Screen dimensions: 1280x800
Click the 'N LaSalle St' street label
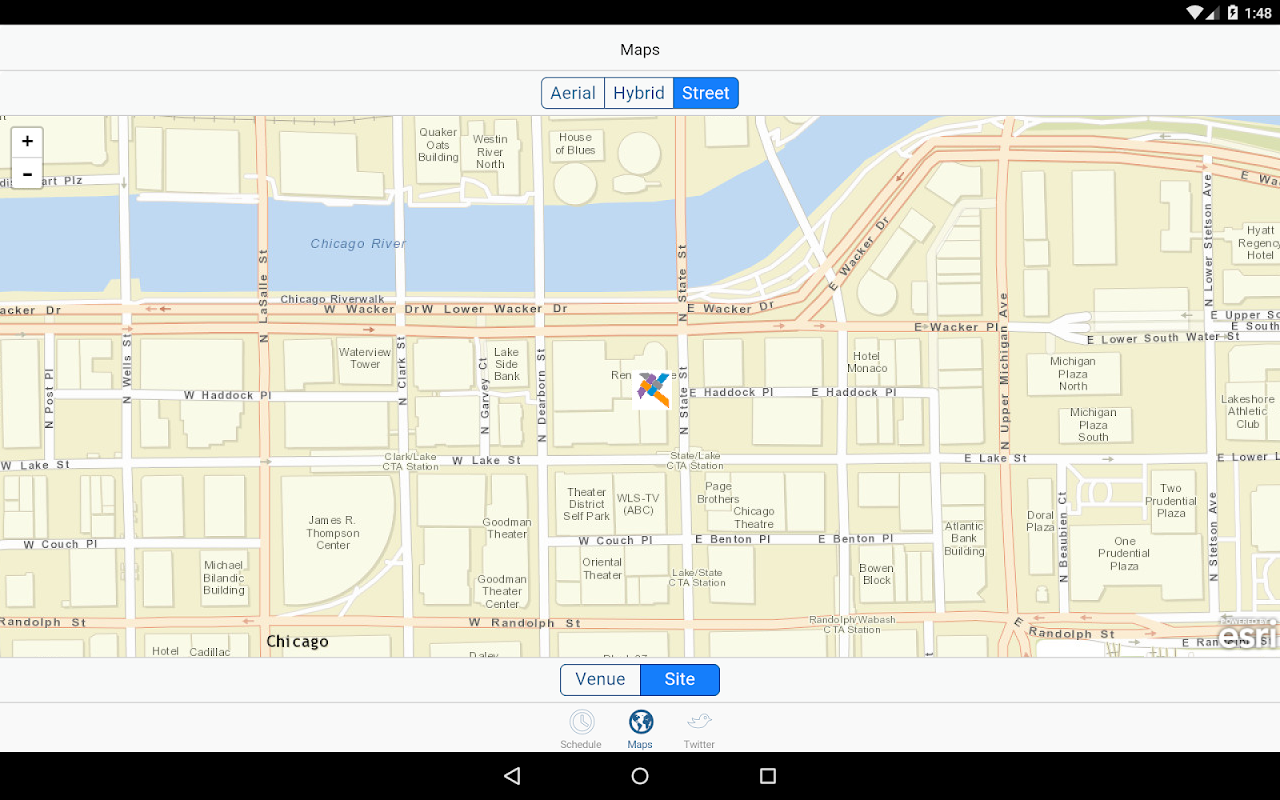tap(264, 296)
